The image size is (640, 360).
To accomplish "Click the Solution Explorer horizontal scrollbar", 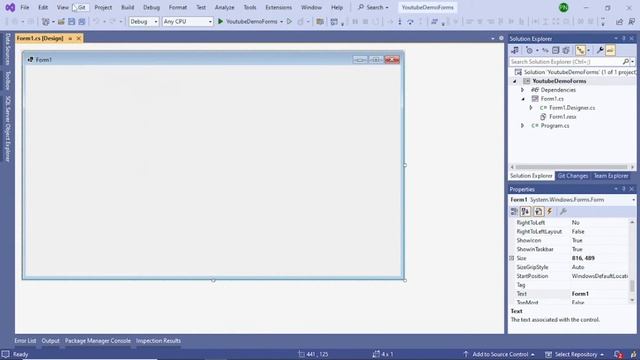I will tap(571, 167).
